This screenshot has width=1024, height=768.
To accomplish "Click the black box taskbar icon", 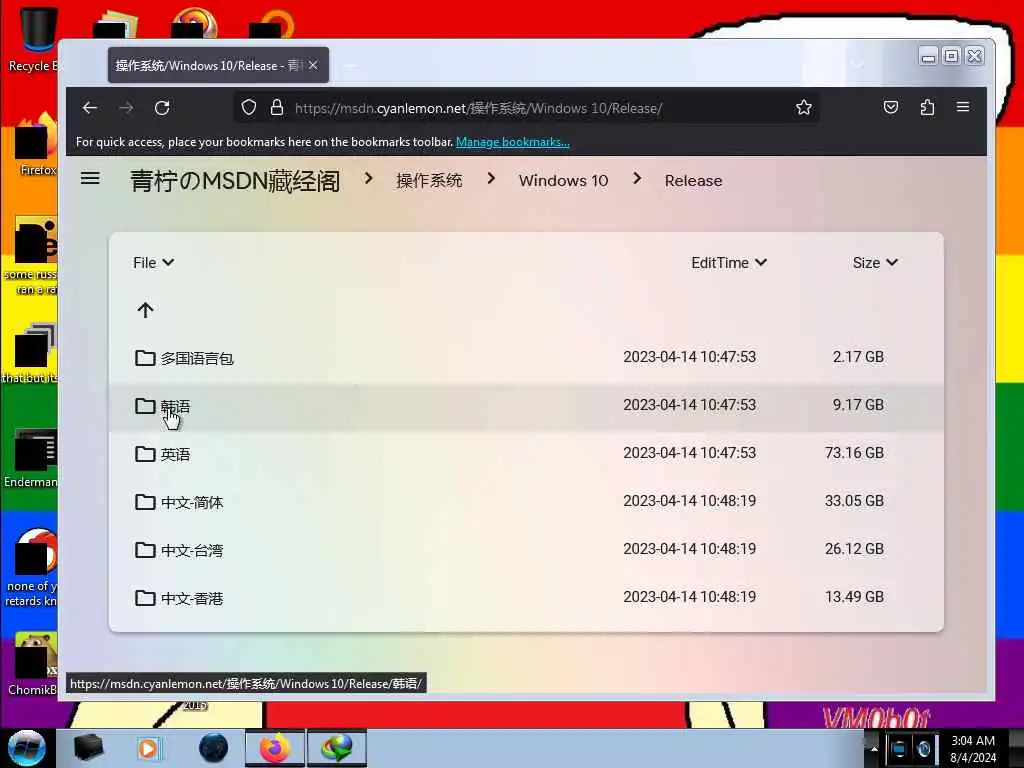I will 88,748.
